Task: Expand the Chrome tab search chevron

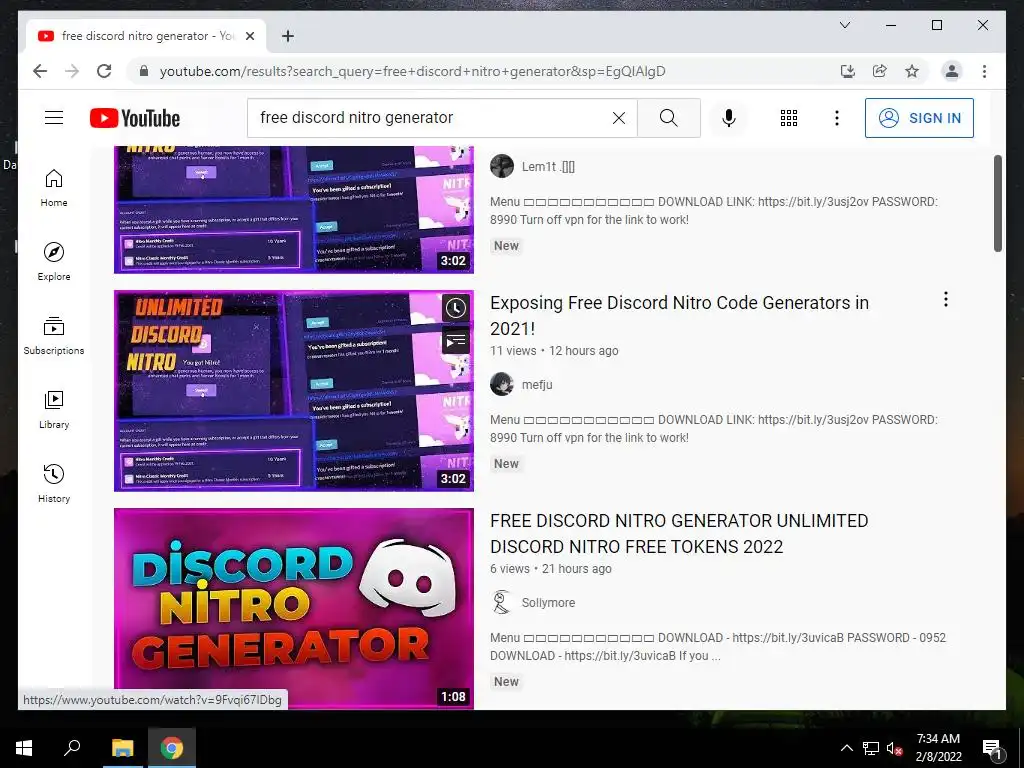Action: pyautogui.click(x=844, y=25)
